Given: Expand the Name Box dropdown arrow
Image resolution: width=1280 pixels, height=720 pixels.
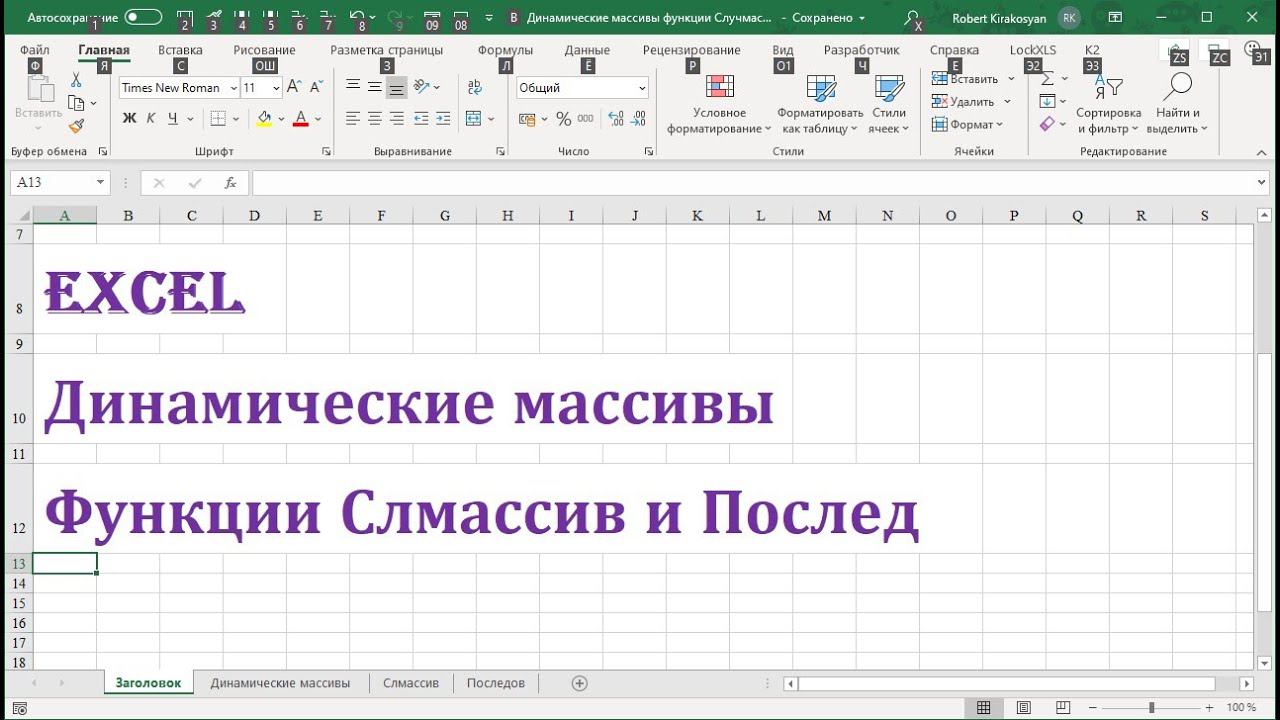Looking at the screenshot, I should (x=100, y=183).
